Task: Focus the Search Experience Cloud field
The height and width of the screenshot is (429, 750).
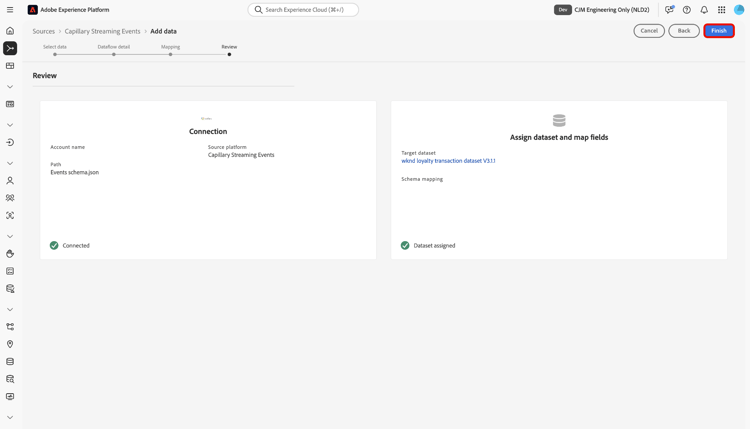Action: [x=303, y=10]
